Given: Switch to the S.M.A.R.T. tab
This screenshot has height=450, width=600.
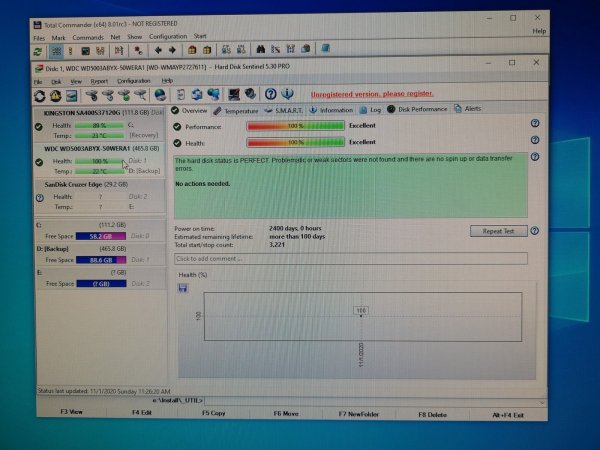Looking at the screenshot, I should click(x=284, y=110).
